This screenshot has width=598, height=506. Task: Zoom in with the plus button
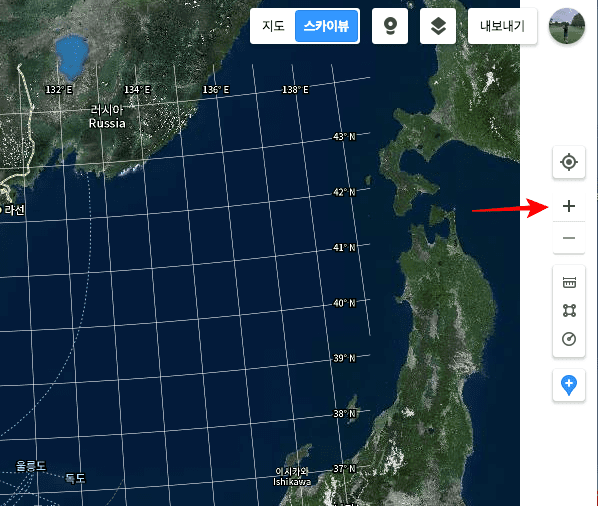(569, 206)
